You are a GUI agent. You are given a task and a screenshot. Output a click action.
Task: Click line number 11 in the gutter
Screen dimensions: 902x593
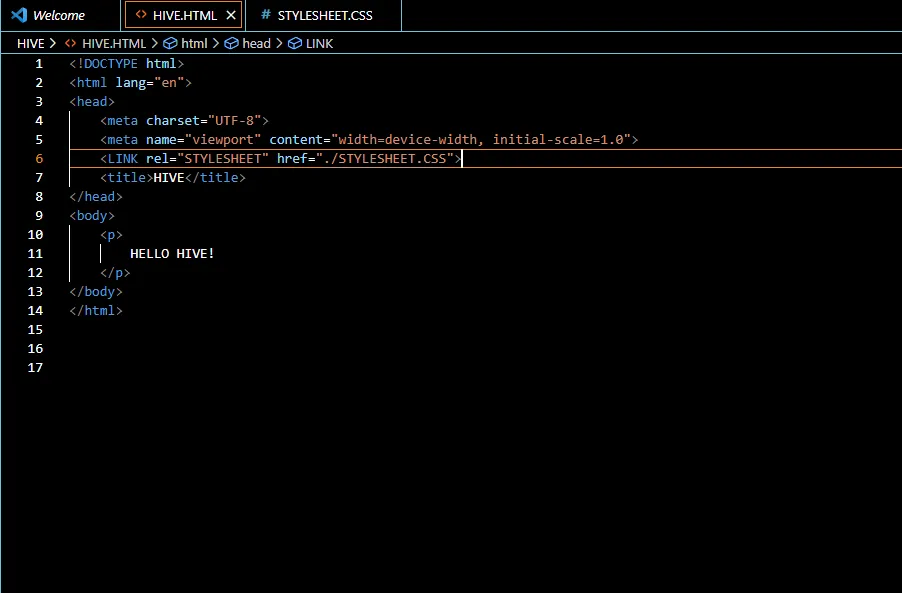pos(35,253)
